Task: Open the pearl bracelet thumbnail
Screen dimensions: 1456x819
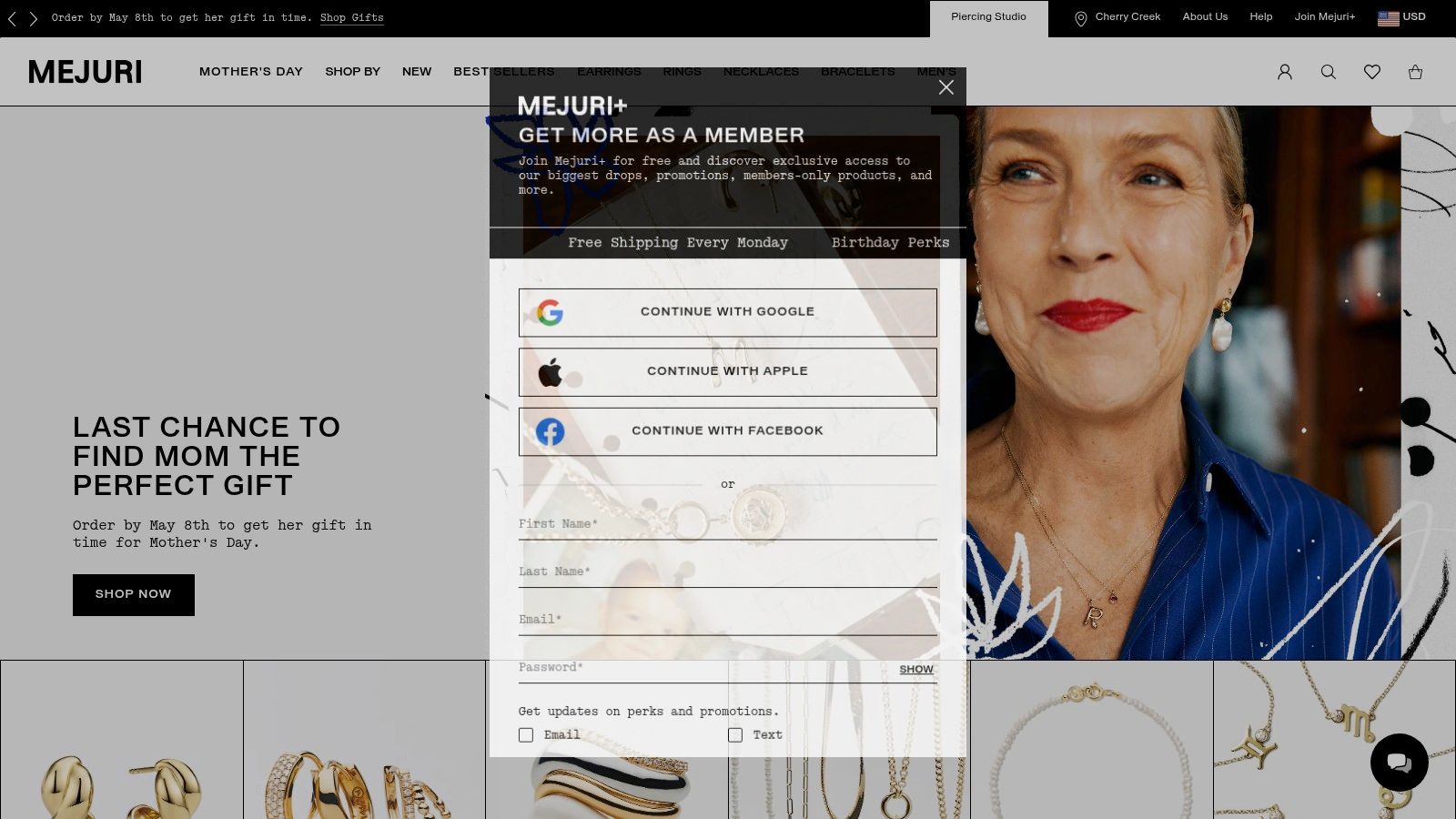Action: click(1092, 740)
